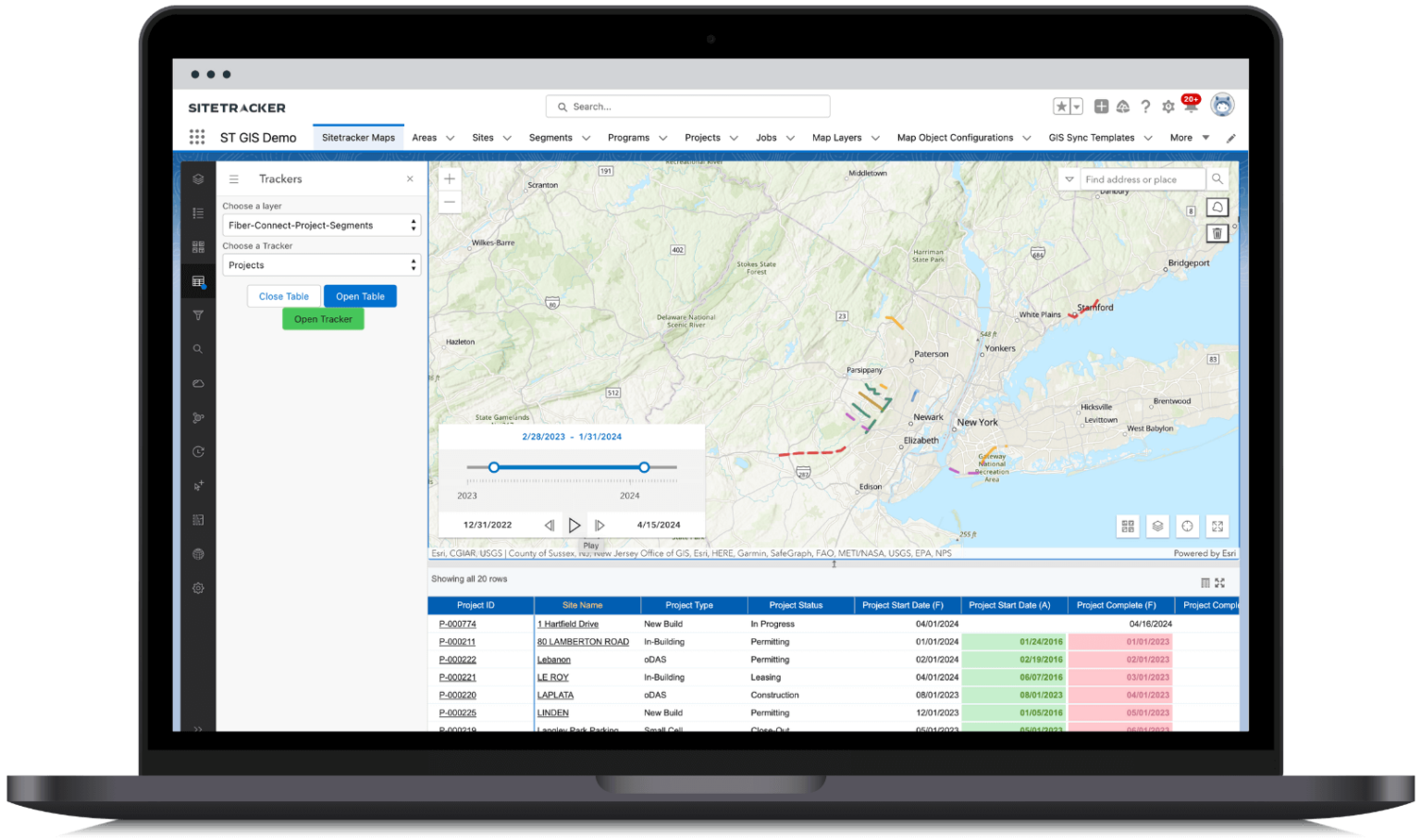Open the Layers panel in the left sidebar
Image resolution: width=1421 pixels, height=840 pixels.
point(198,179)
